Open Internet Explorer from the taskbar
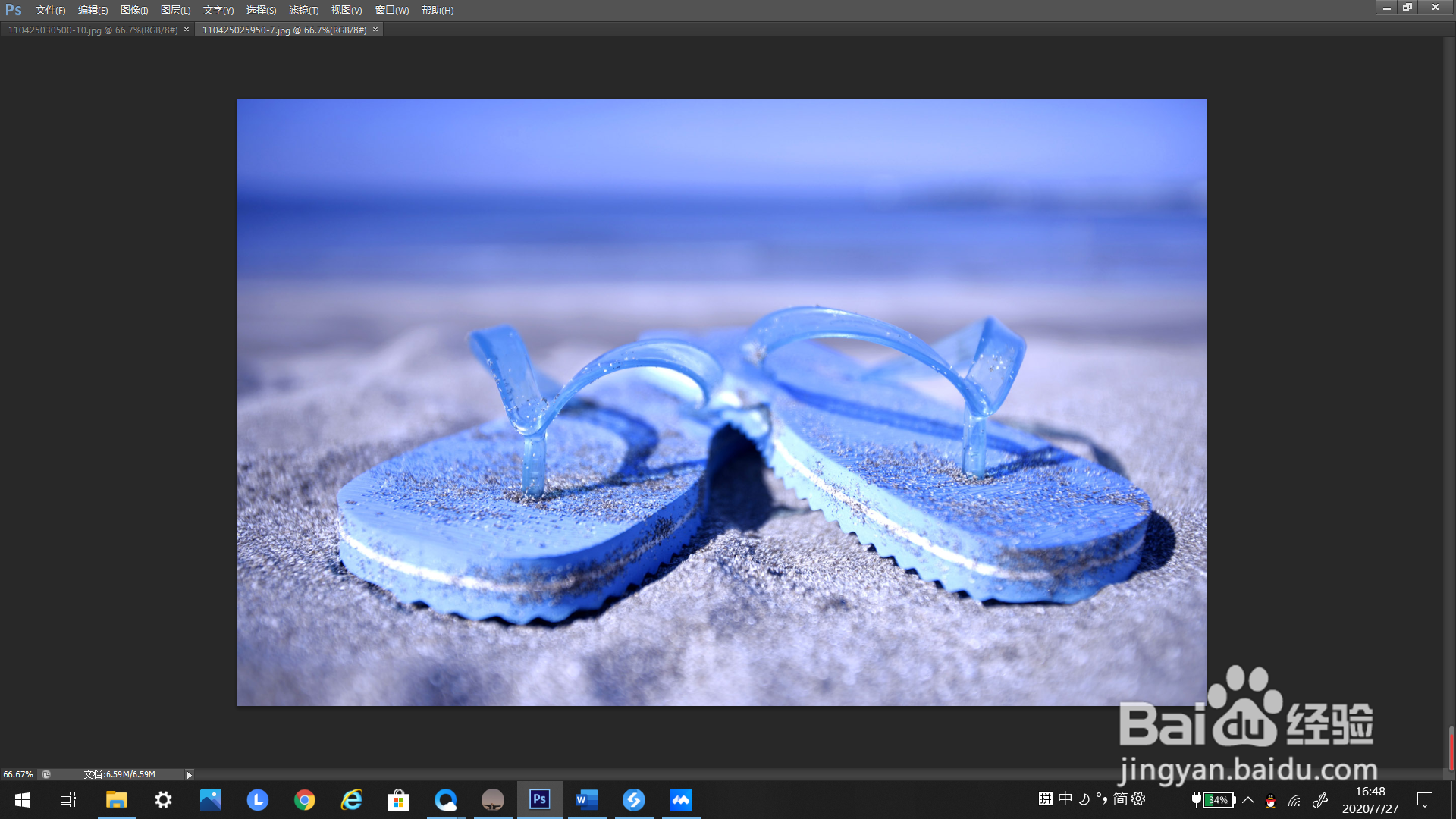Viewport: 1456px width, 819px height. click(x=352, y=799)
